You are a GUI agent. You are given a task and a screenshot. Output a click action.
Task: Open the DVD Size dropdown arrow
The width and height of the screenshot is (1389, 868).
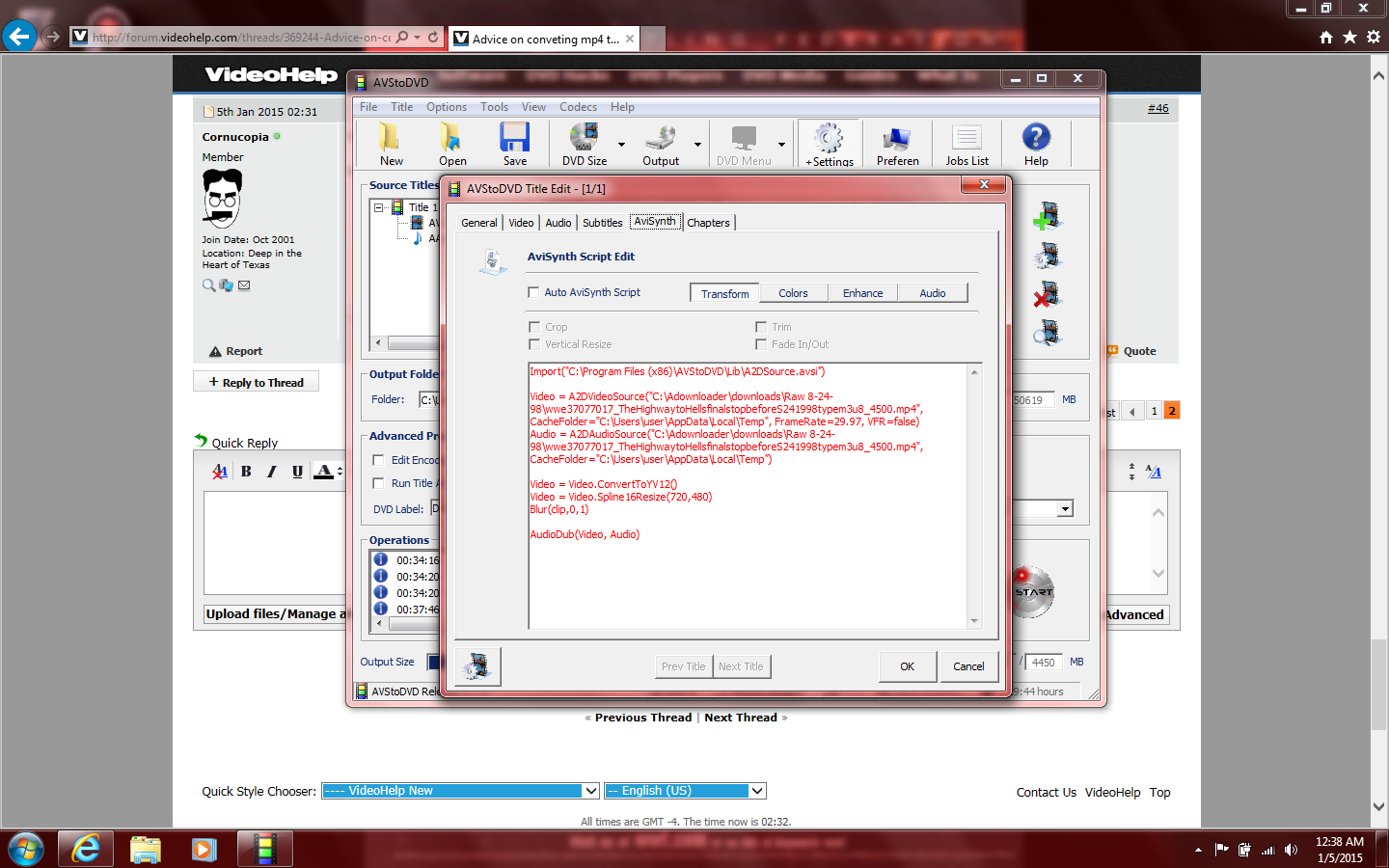(621, 145)
